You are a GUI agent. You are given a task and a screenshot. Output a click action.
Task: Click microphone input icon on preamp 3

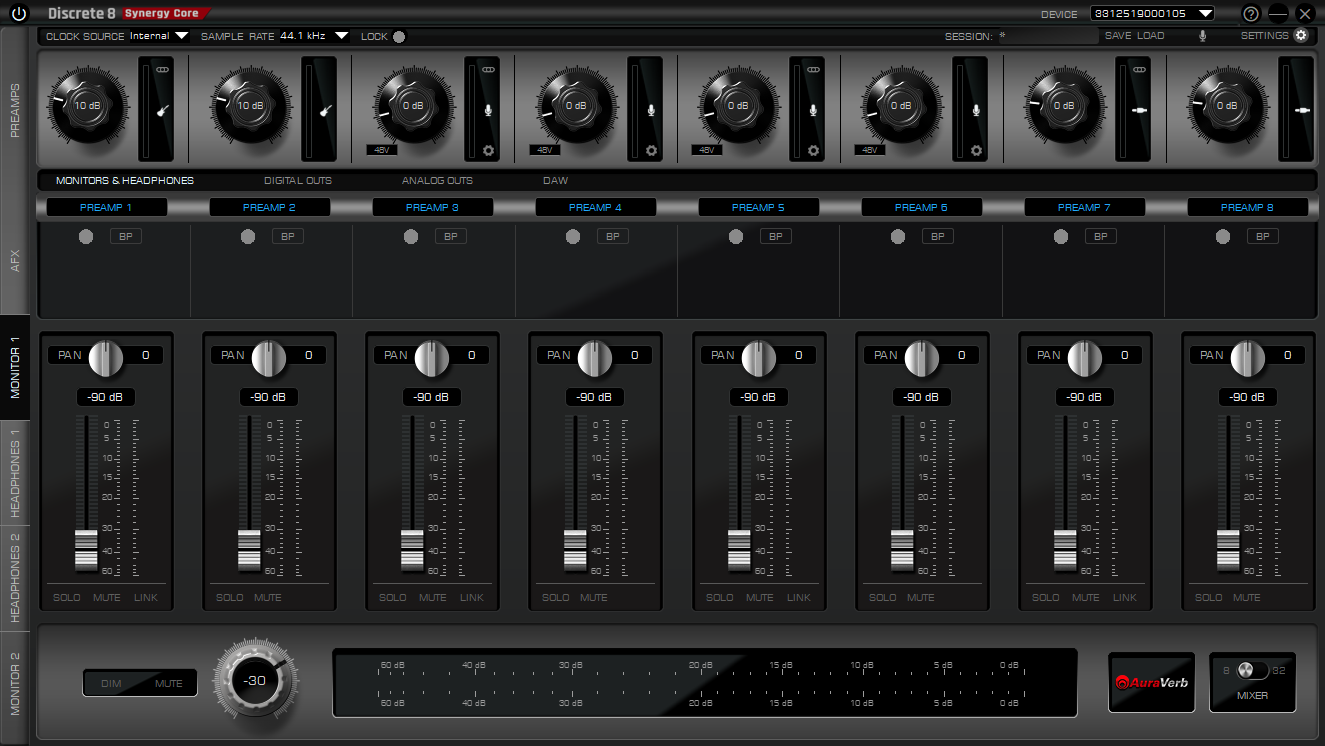pos(488,110)
